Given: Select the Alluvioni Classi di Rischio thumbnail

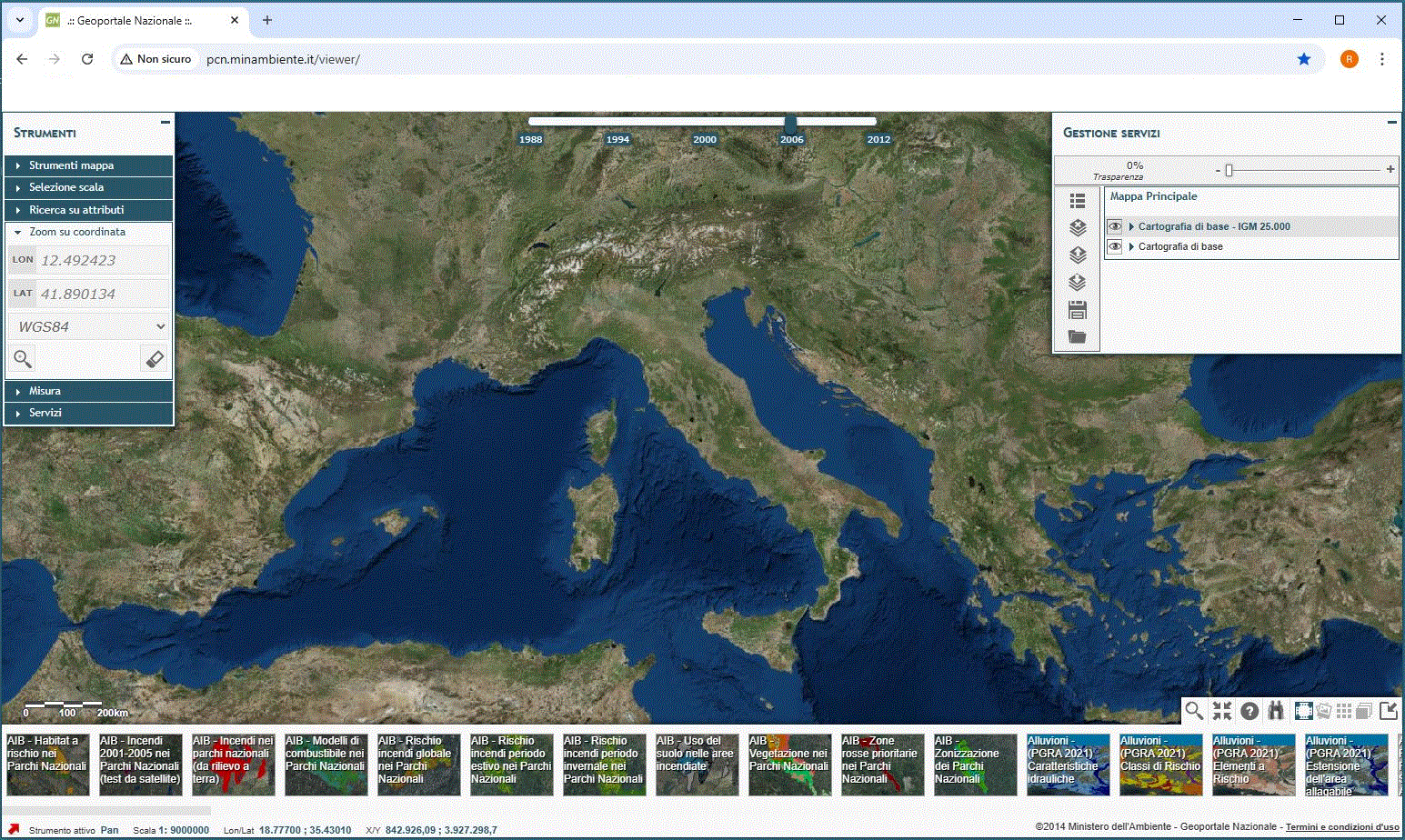Looking at the screenshot, I should (1160, 765).
